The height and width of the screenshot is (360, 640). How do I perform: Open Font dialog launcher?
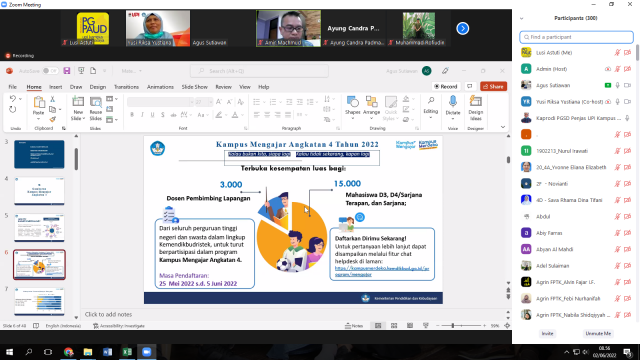point(246,128)
